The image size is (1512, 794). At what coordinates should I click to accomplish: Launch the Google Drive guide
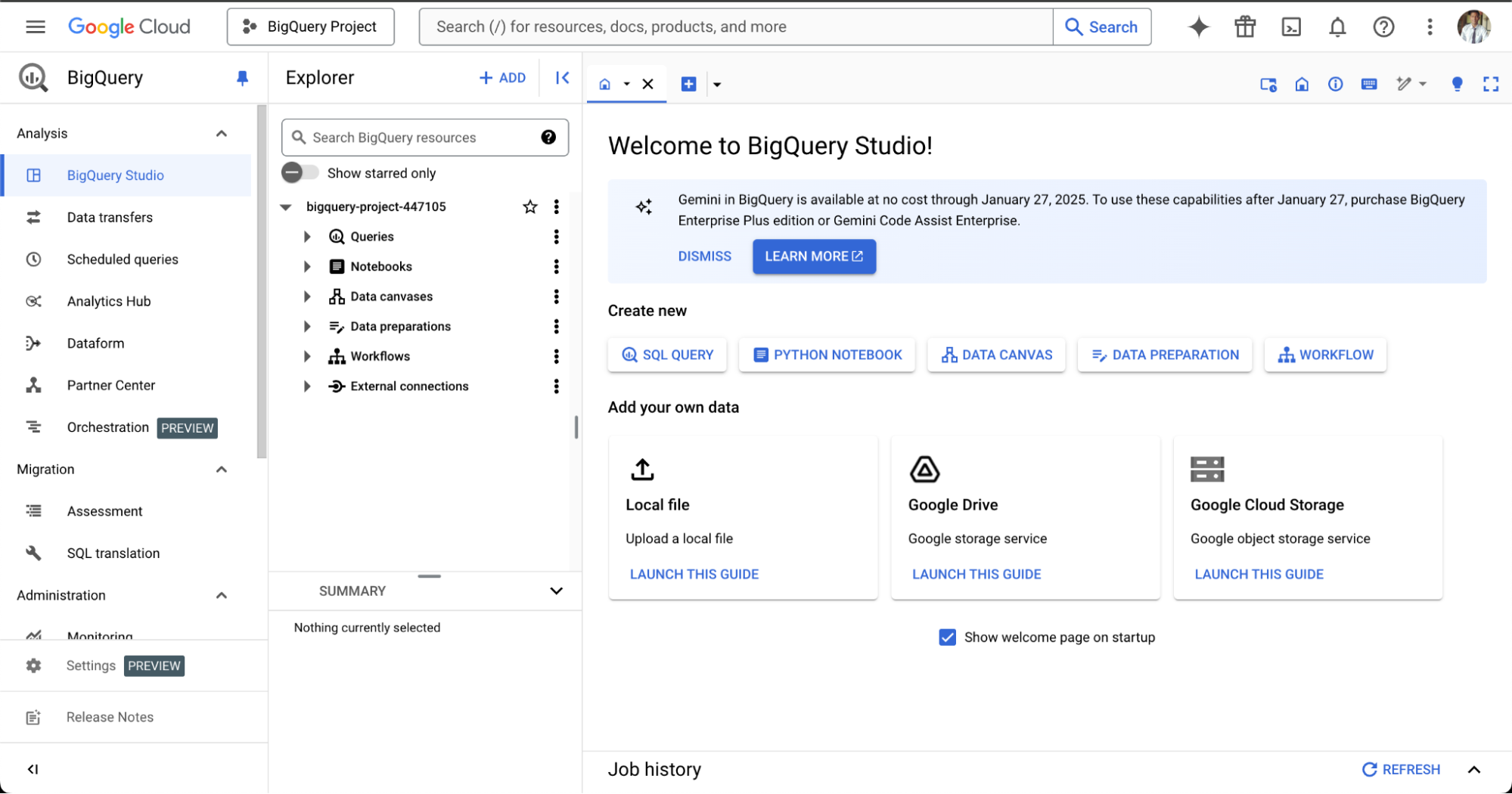pos(976,575)
